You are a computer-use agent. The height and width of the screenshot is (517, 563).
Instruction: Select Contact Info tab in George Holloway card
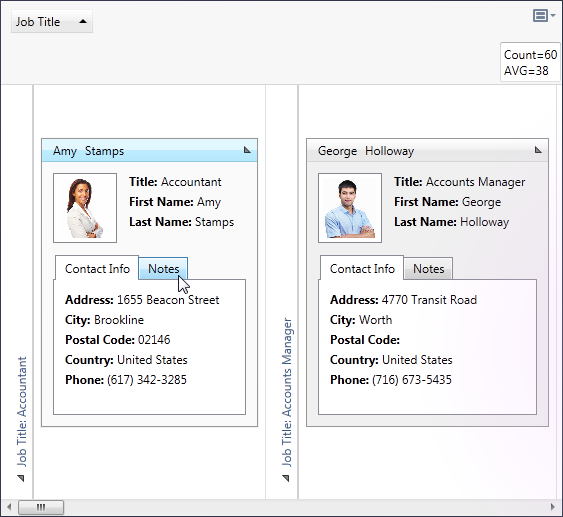362,268
